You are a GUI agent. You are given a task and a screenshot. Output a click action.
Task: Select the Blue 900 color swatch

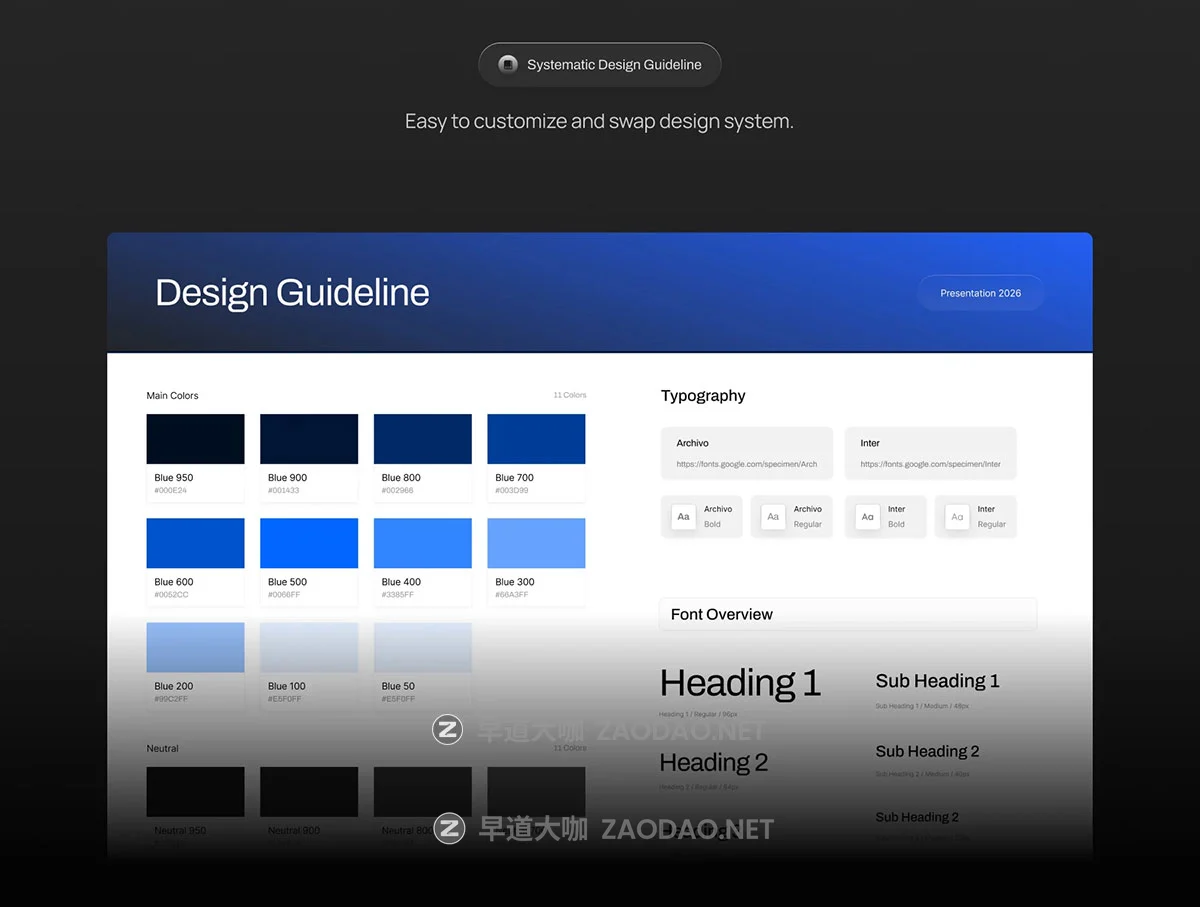pos(309,440)
